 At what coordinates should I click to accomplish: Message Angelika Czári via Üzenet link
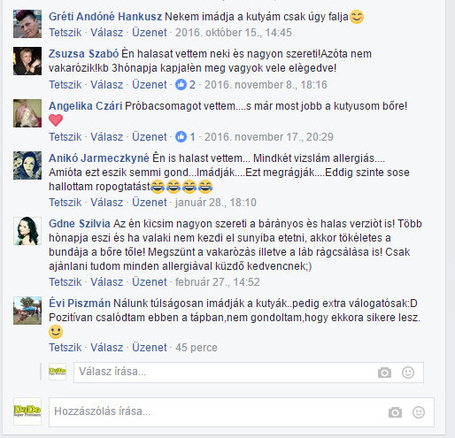[149, 137]
